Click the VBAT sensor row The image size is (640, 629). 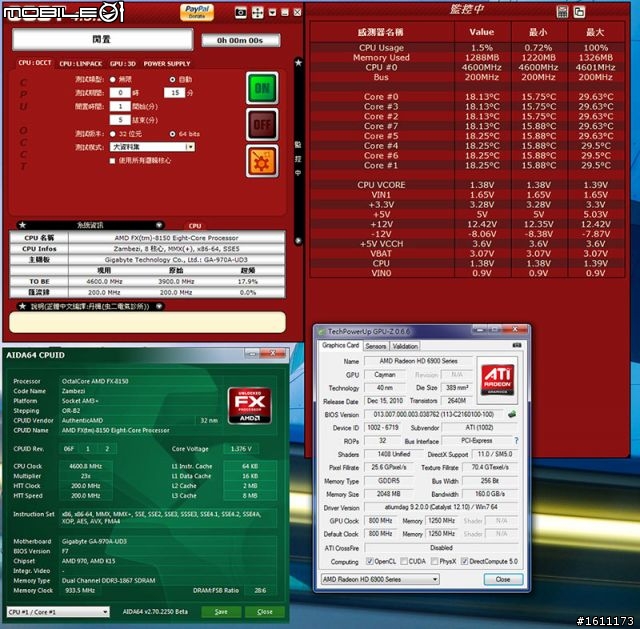tap(467, 253)
